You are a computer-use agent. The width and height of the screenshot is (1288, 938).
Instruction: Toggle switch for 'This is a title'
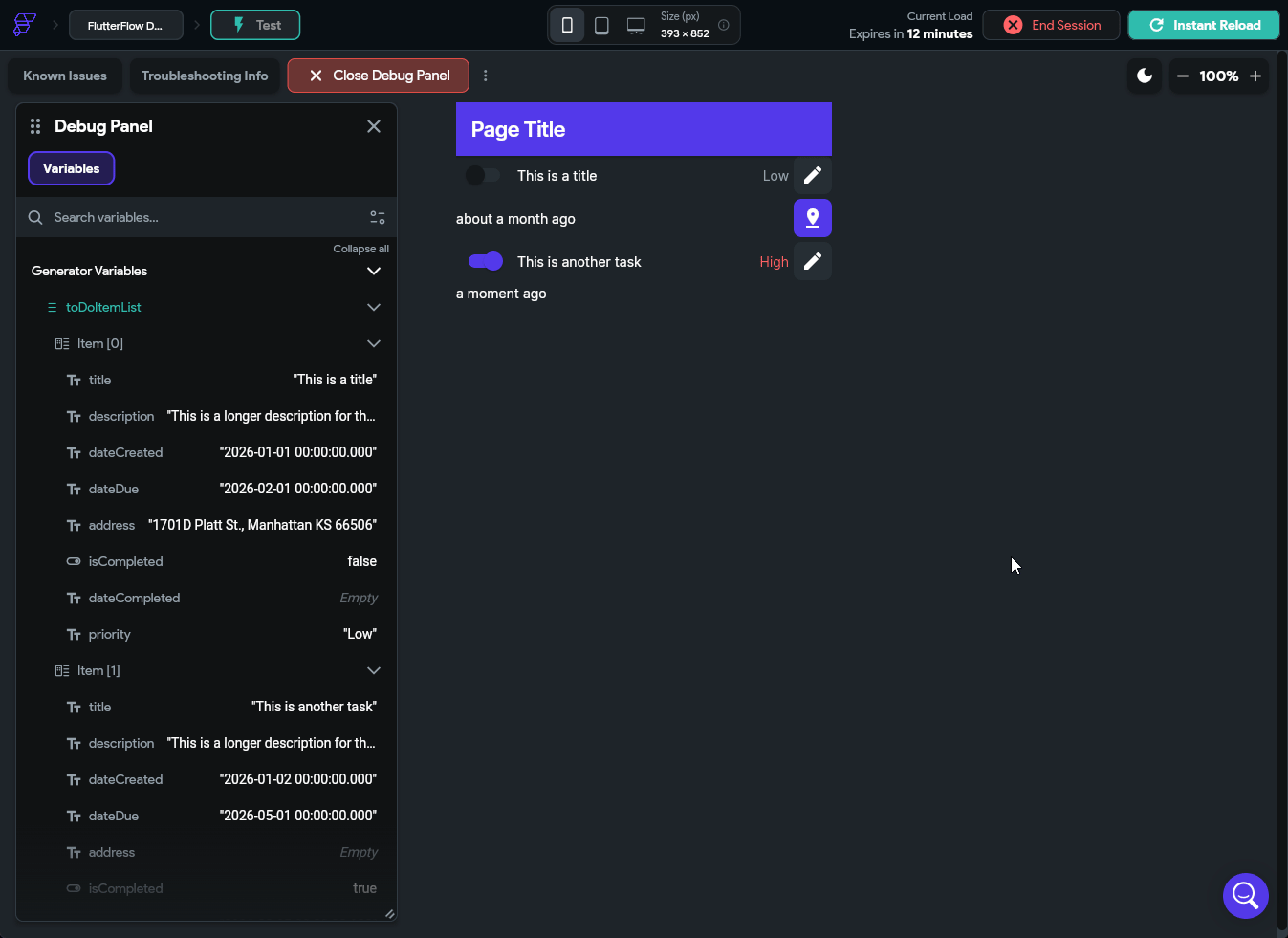pyautogui.click(x=483, y=175)
